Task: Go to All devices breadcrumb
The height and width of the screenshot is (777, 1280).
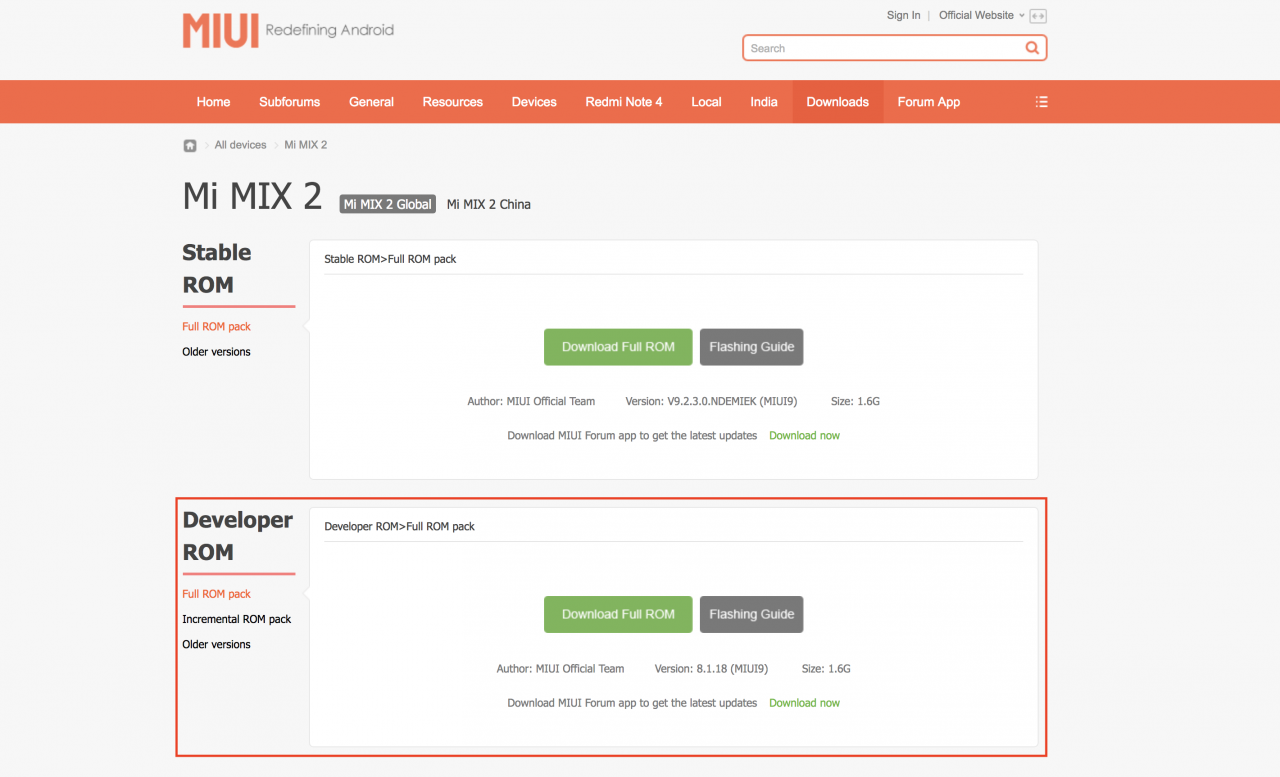Action: click(x=240, y=145)
